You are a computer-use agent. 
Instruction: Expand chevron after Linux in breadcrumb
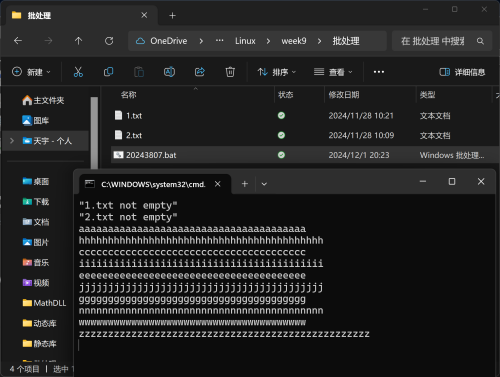(x=268, y=41)
